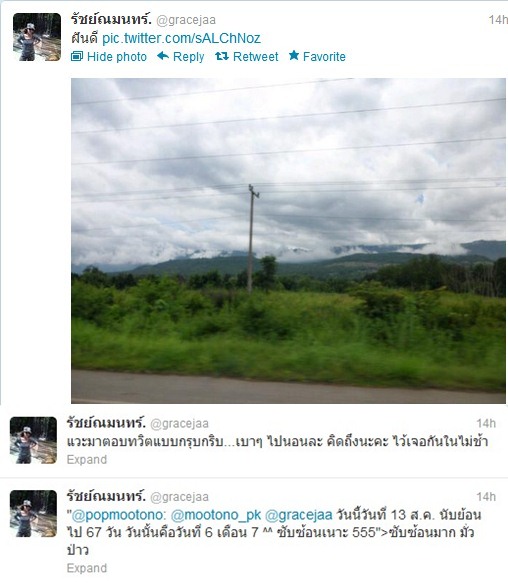The width and height of the screenshot is (508, 586).
Task: Open the @mootono_pk mention
Action: [x=216, y=515]
